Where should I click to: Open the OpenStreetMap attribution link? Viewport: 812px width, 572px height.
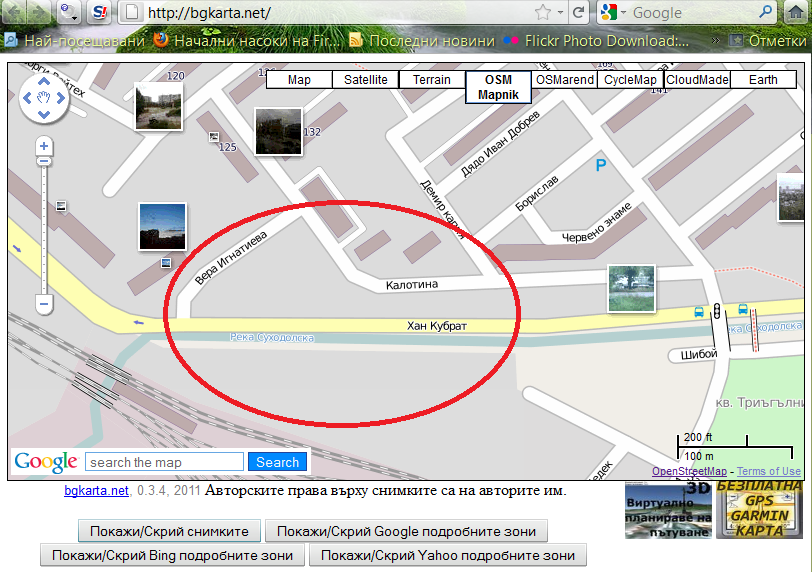click(x=691, y=471)
